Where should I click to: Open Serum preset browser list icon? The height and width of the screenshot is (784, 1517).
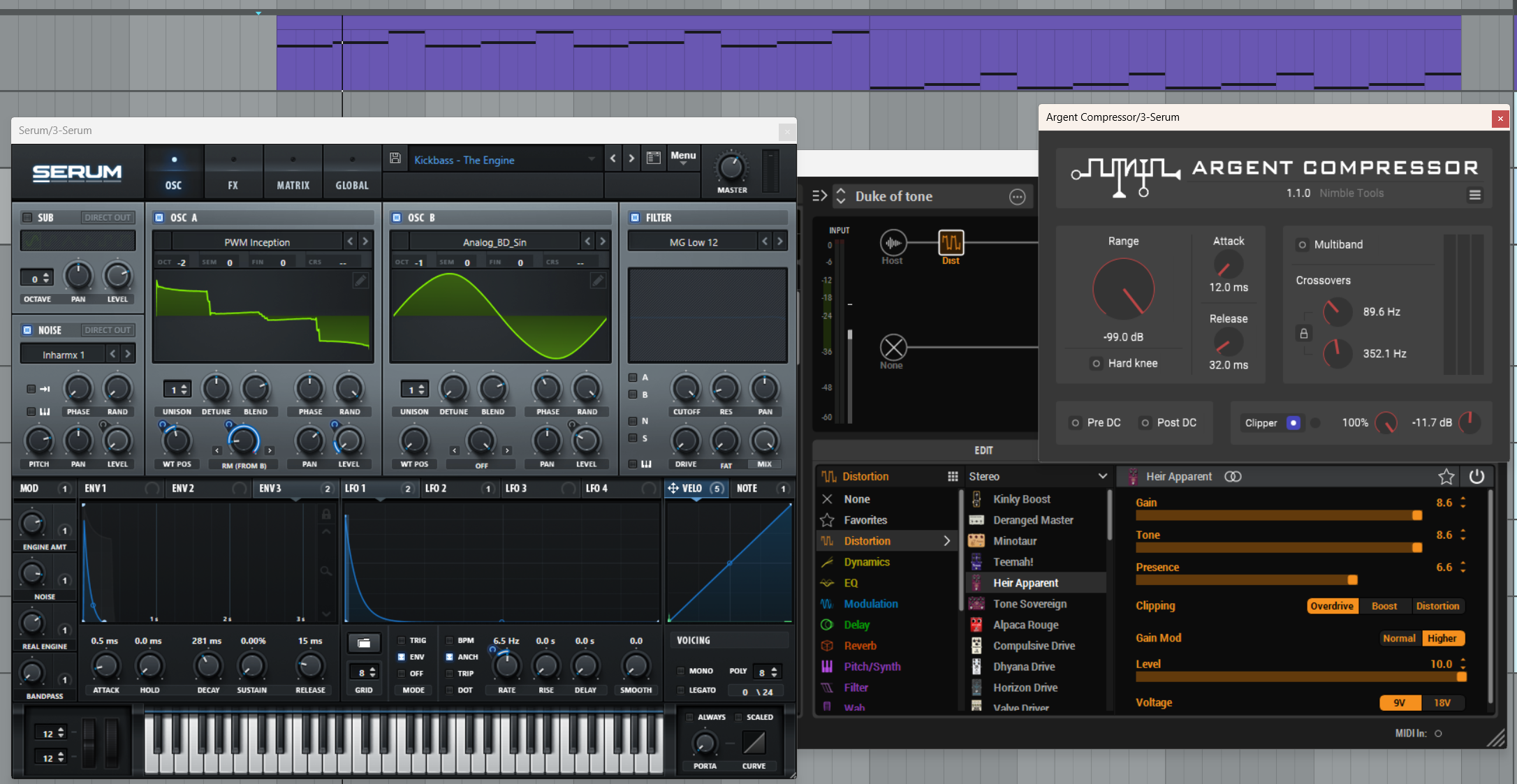(x=654, y=158)
